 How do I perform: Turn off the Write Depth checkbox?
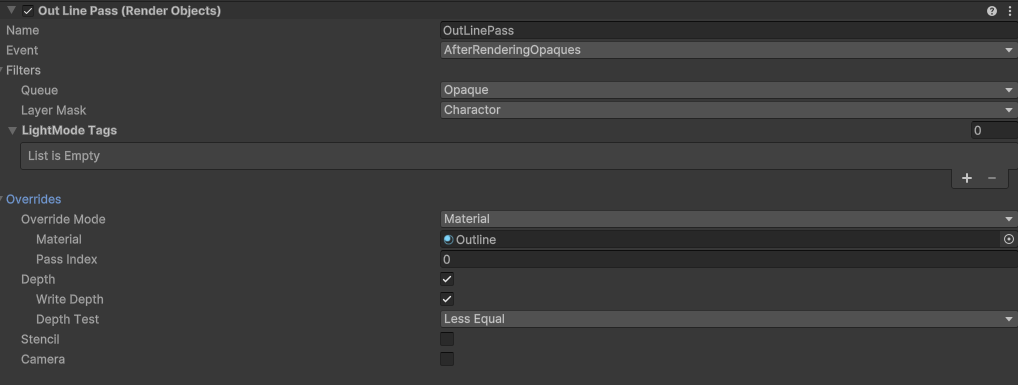point(447,299)
